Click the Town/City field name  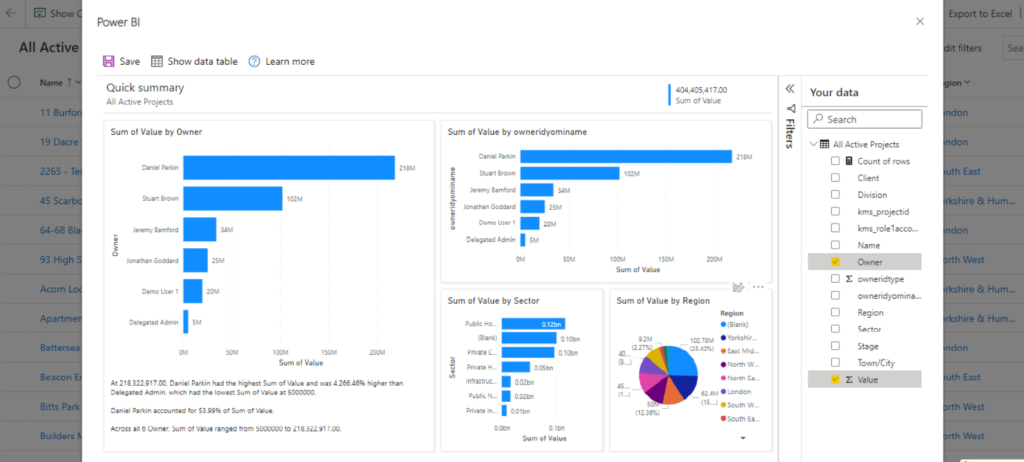tap(876, 363)
